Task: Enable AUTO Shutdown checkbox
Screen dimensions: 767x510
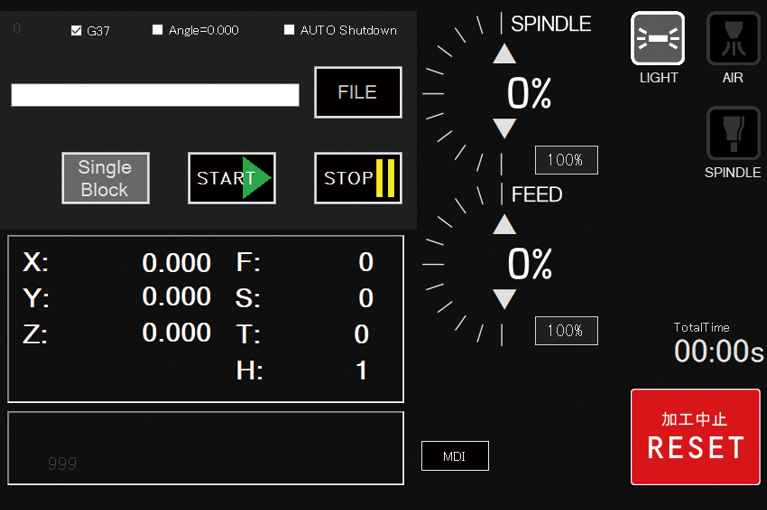Action: (x=289, y=30)
